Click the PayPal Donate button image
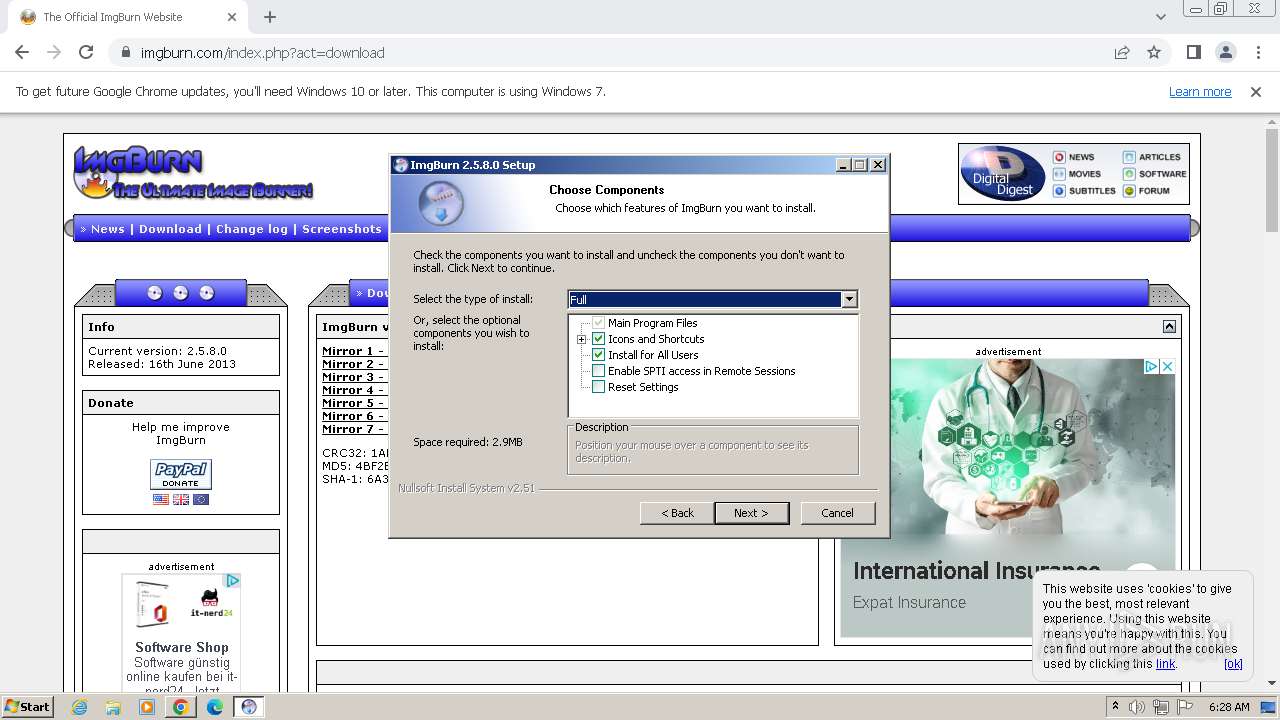 pyautogui.click(x=181, y=474)
